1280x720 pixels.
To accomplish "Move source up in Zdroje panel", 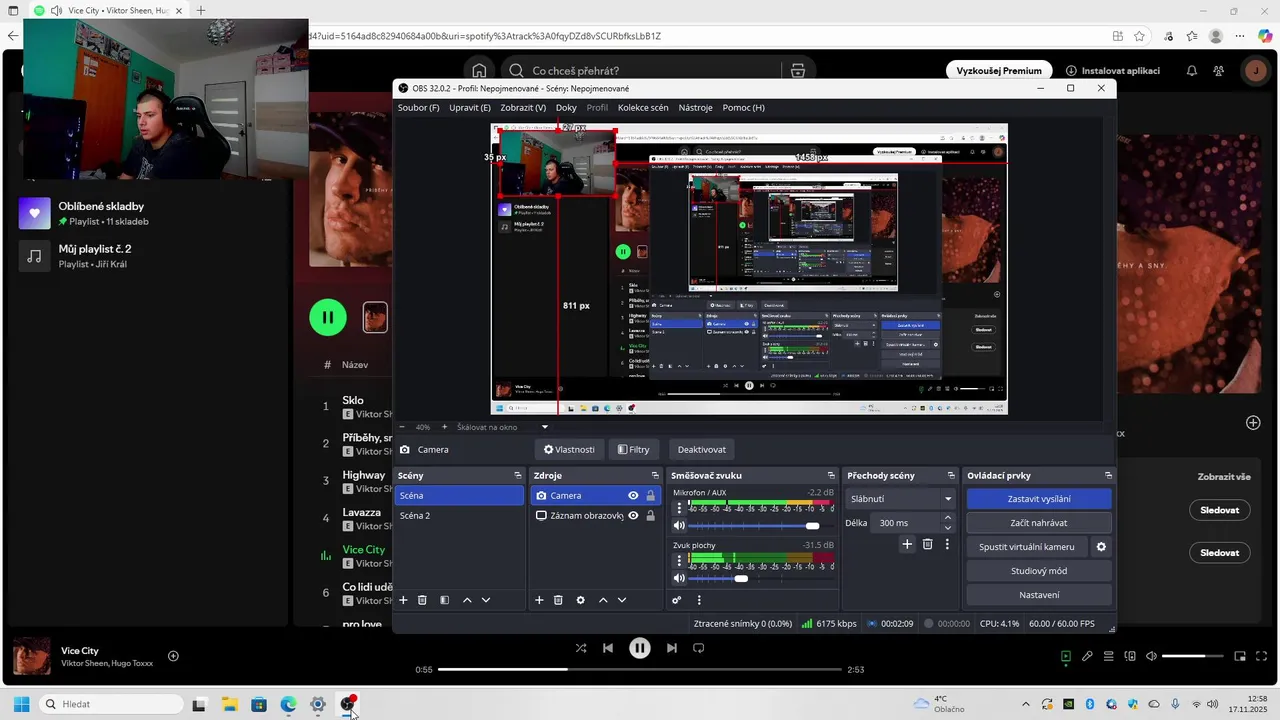I will point(603,600).
